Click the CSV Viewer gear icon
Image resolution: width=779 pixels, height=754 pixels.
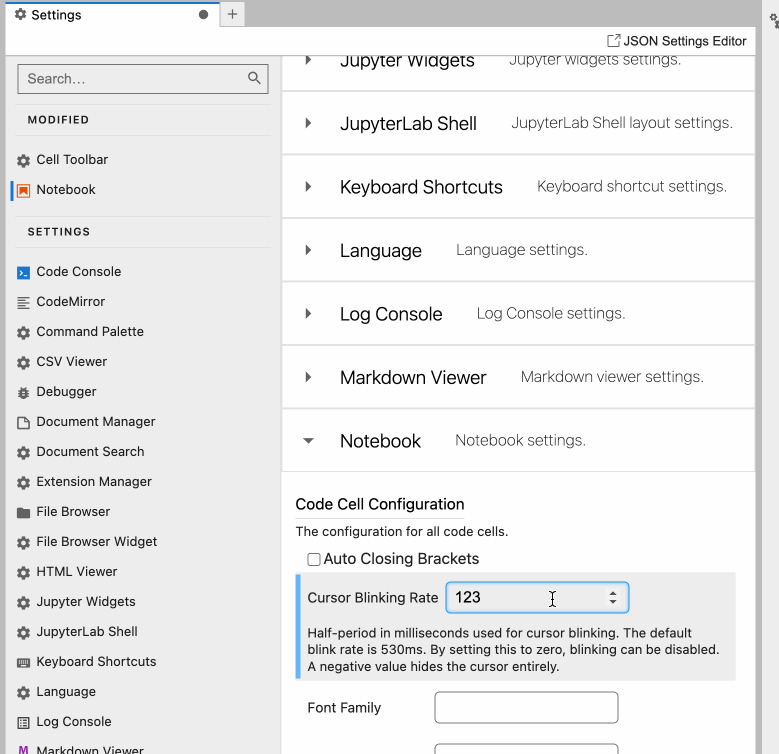[23, 362]
